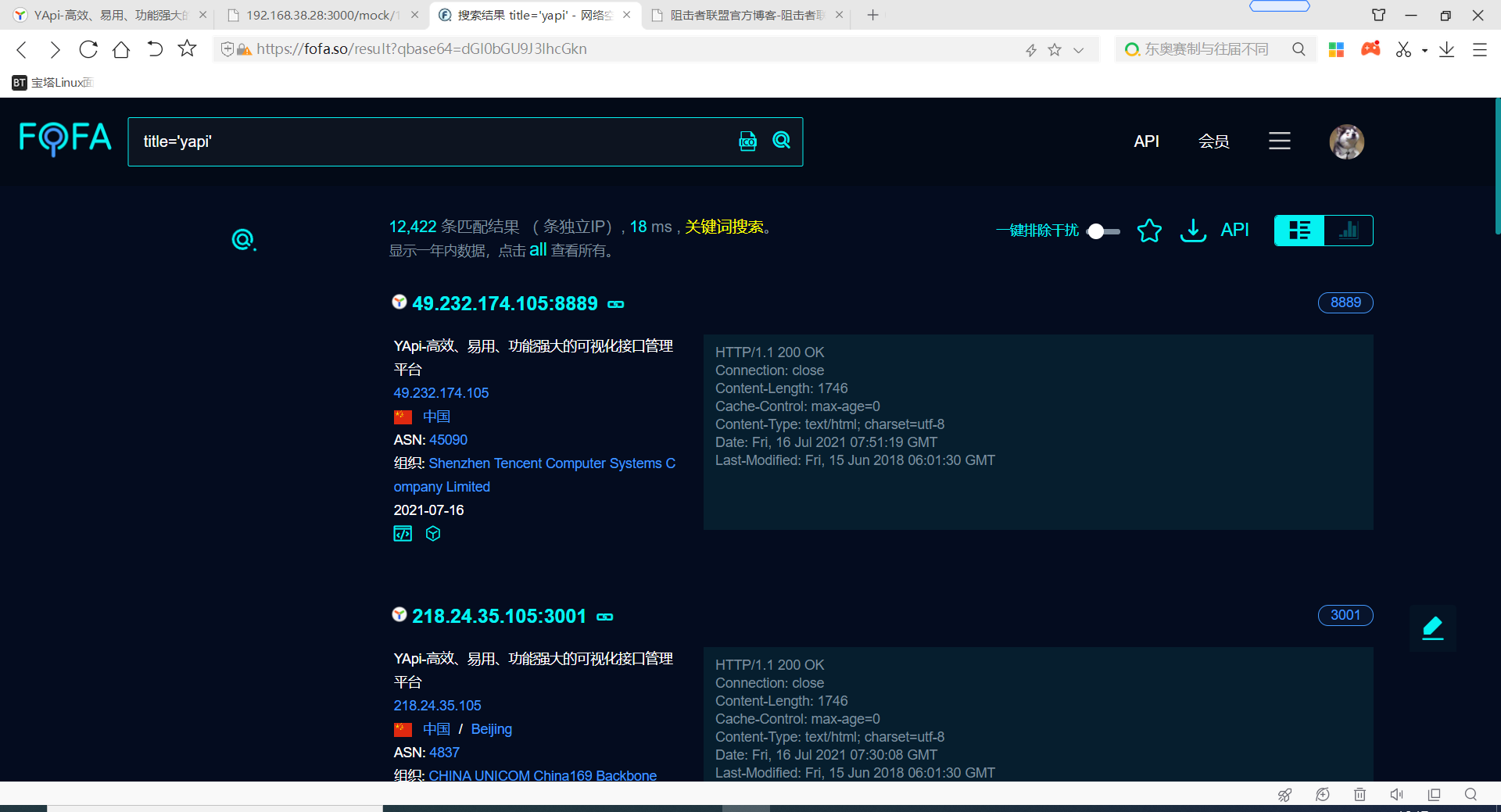The image size is (1501, 812).
Task: Bookmark page with toolbar star icon
Action: point(187,48)
